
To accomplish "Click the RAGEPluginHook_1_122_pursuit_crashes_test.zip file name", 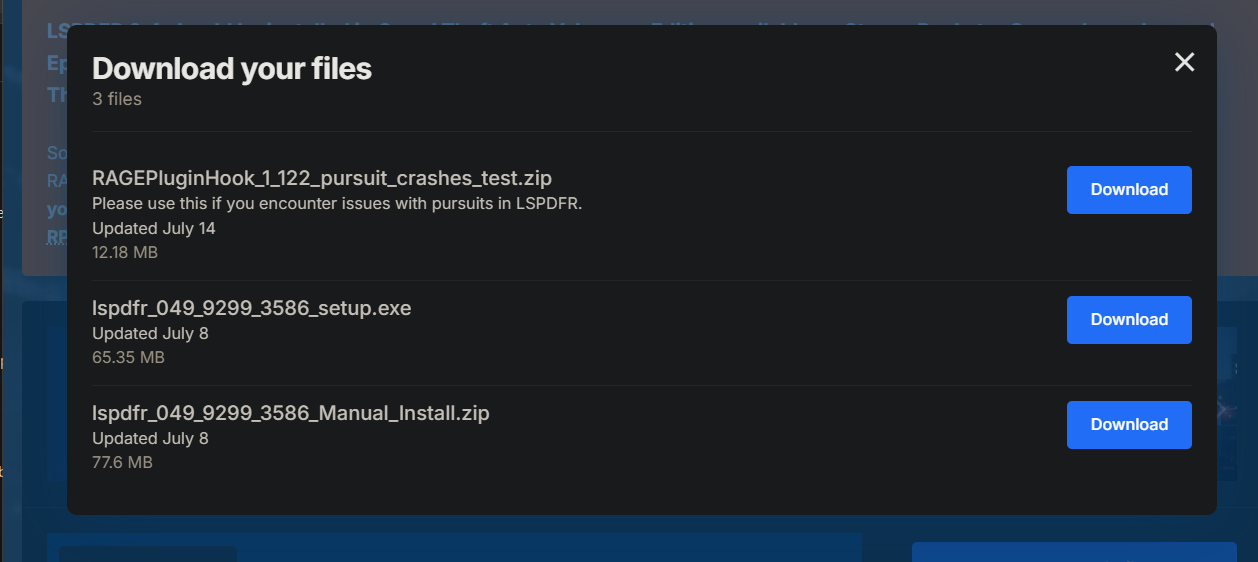I will [321, 178].
